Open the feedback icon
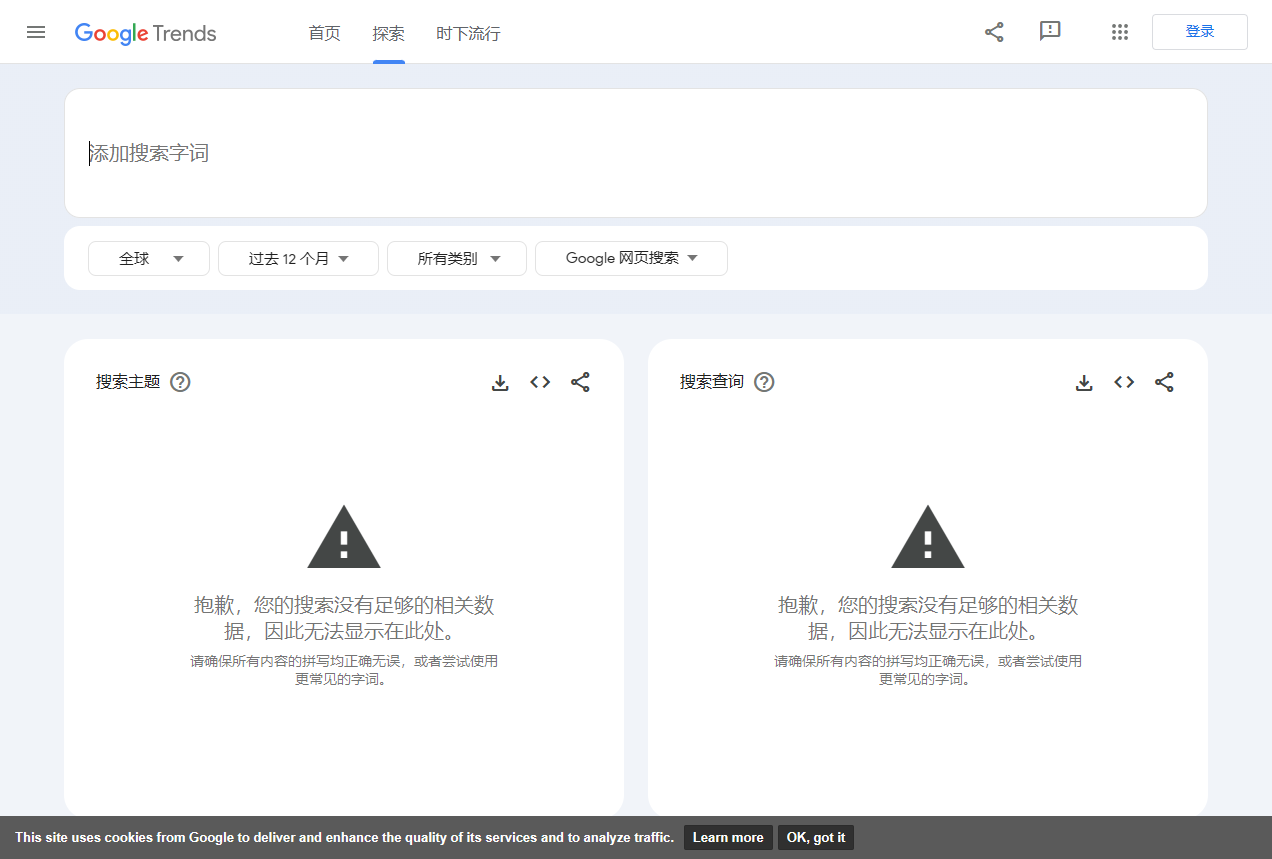 pyautogui.click(x=1050, y=31)
